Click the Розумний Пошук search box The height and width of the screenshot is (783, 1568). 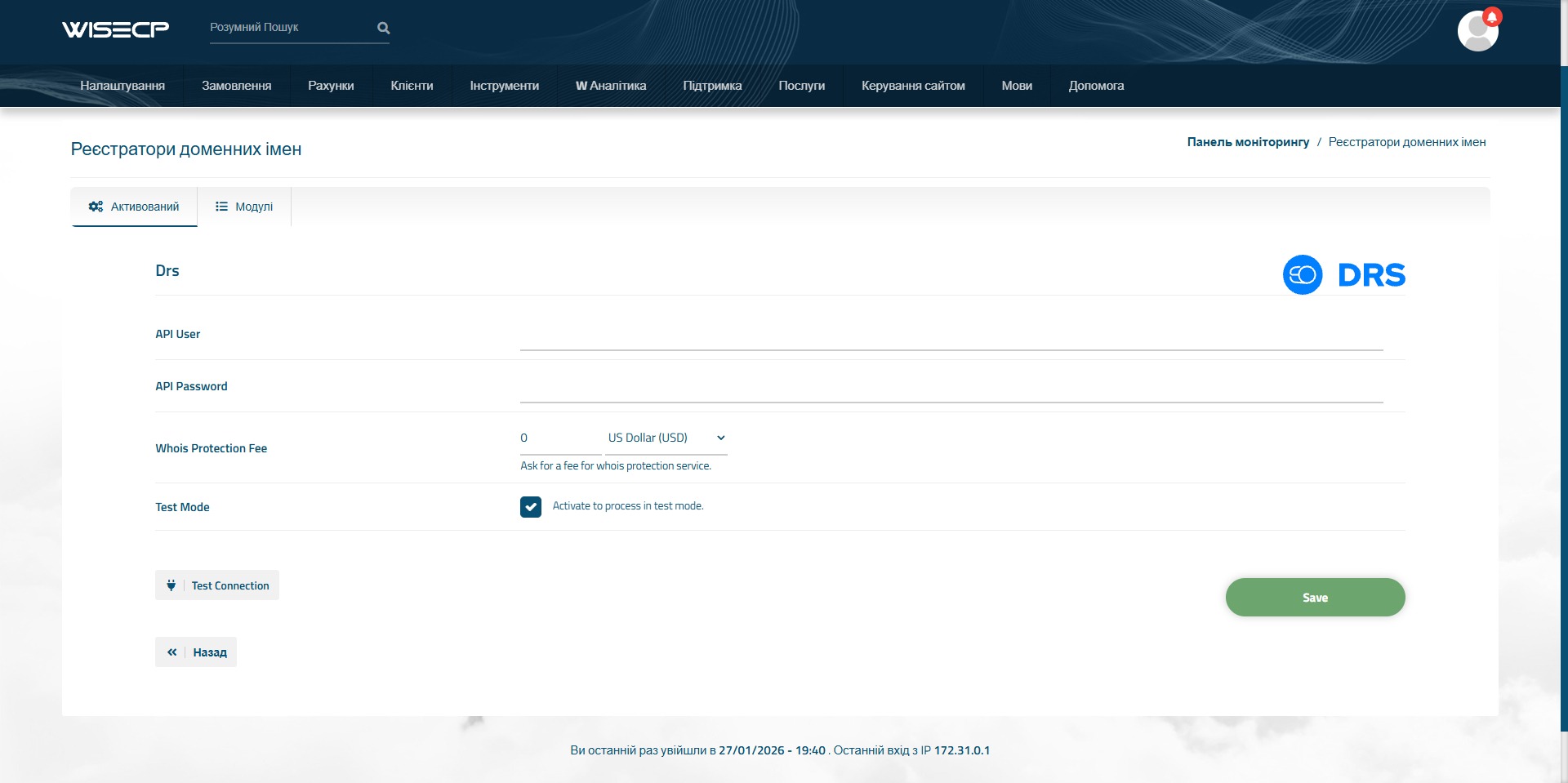click(x=290, y=28)
